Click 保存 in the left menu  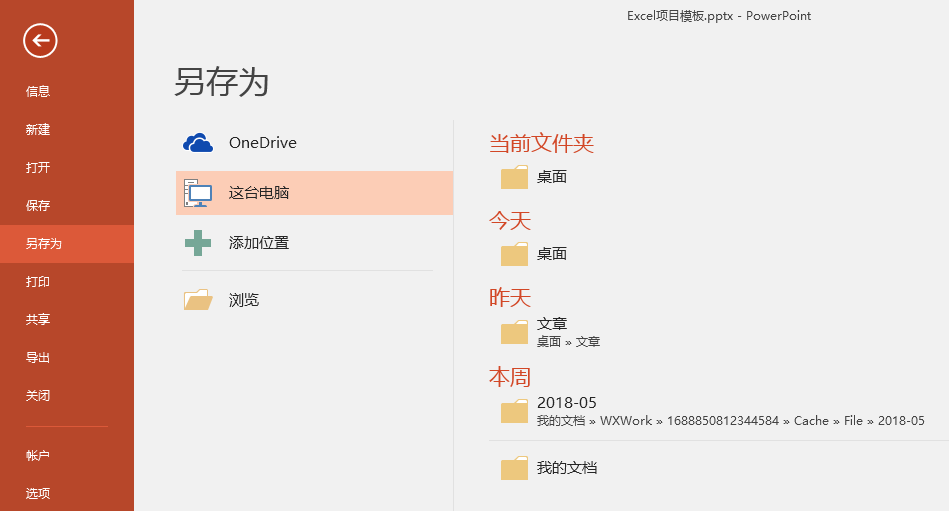point(38,206)
